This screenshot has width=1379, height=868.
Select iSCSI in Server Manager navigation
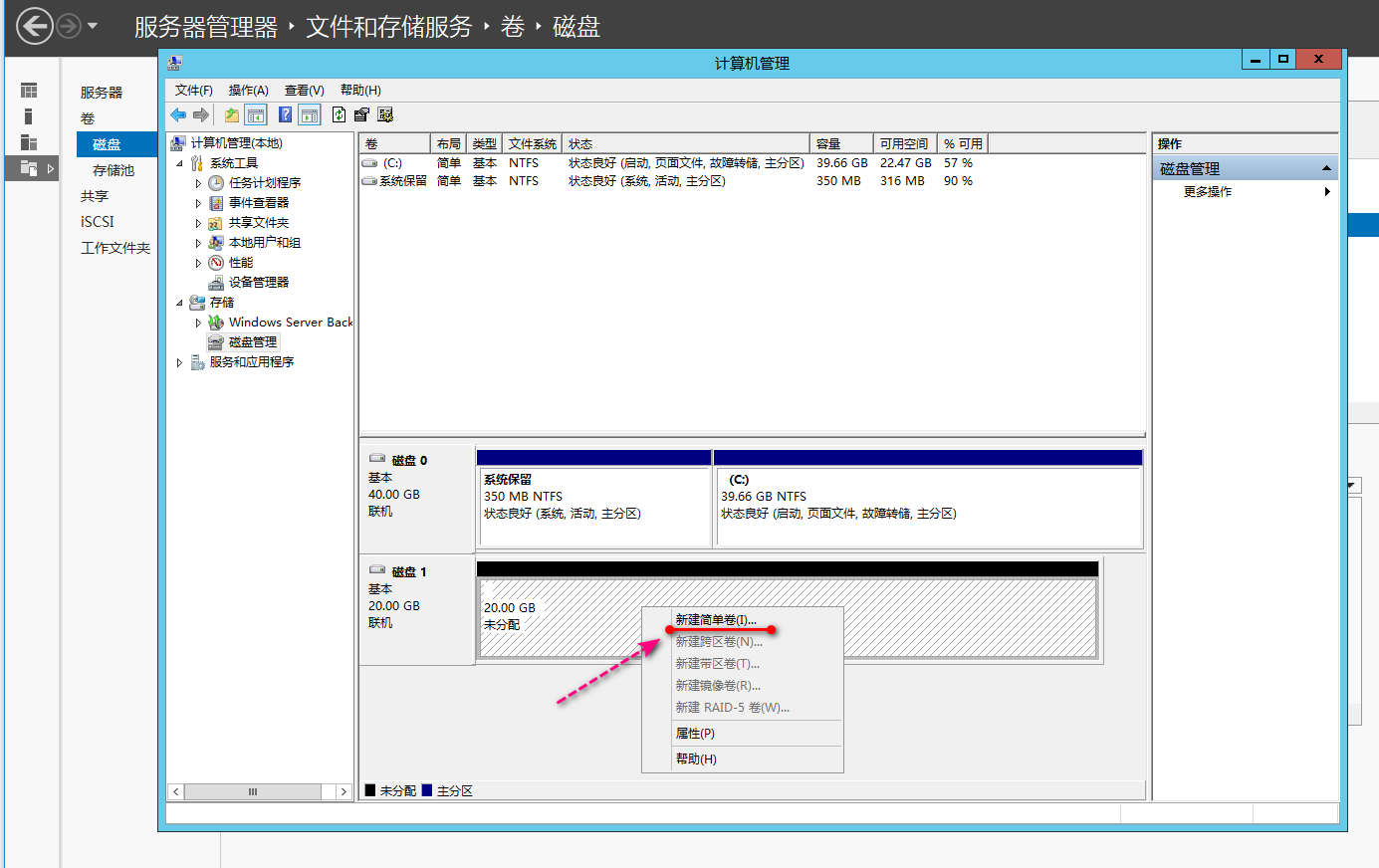click(98, 222)
